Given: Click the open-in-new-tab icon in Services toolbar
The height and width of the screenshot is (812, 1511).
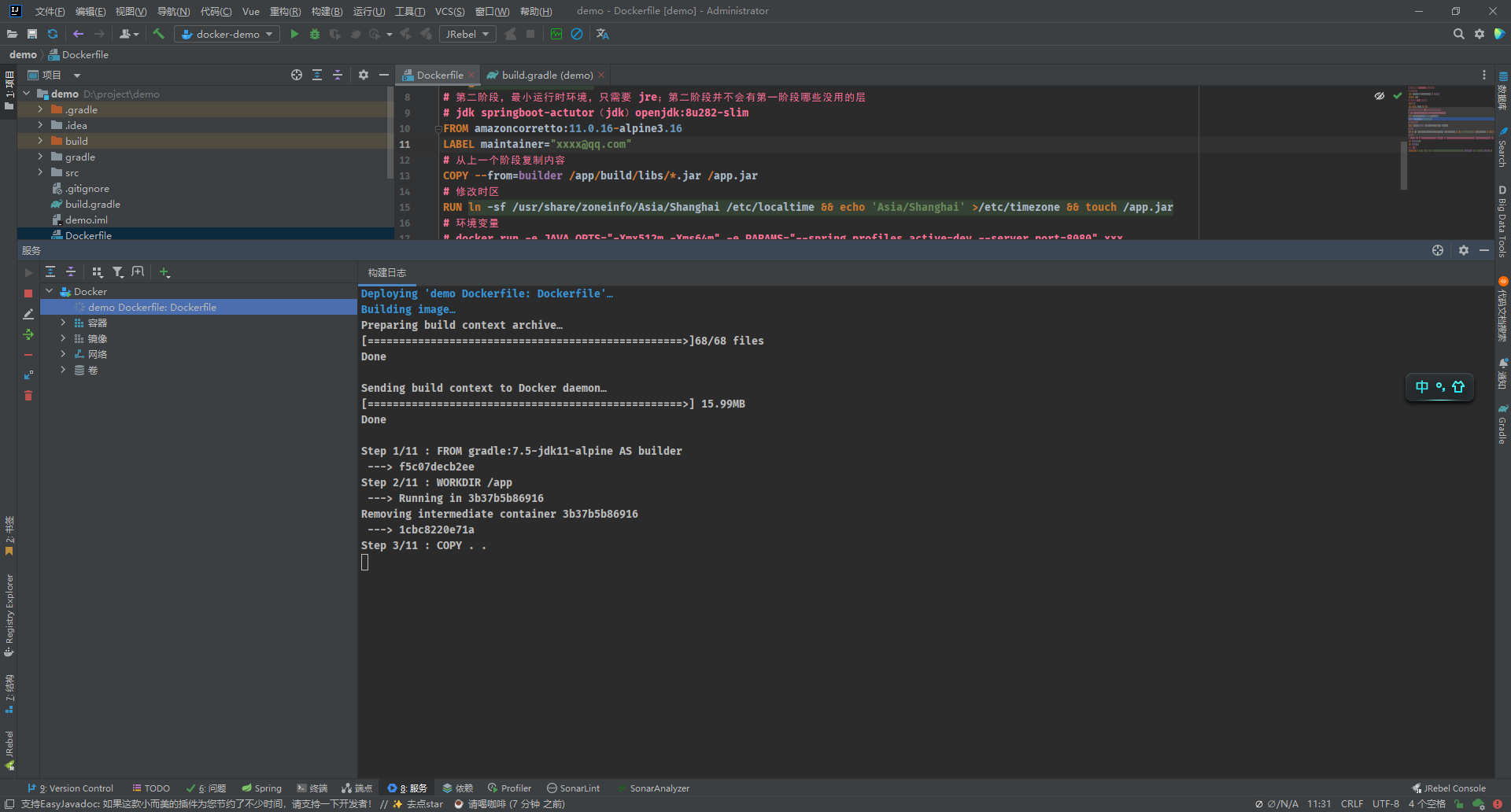Looking at the screenshot, I should pyautogui.click(x=139, y=271).
